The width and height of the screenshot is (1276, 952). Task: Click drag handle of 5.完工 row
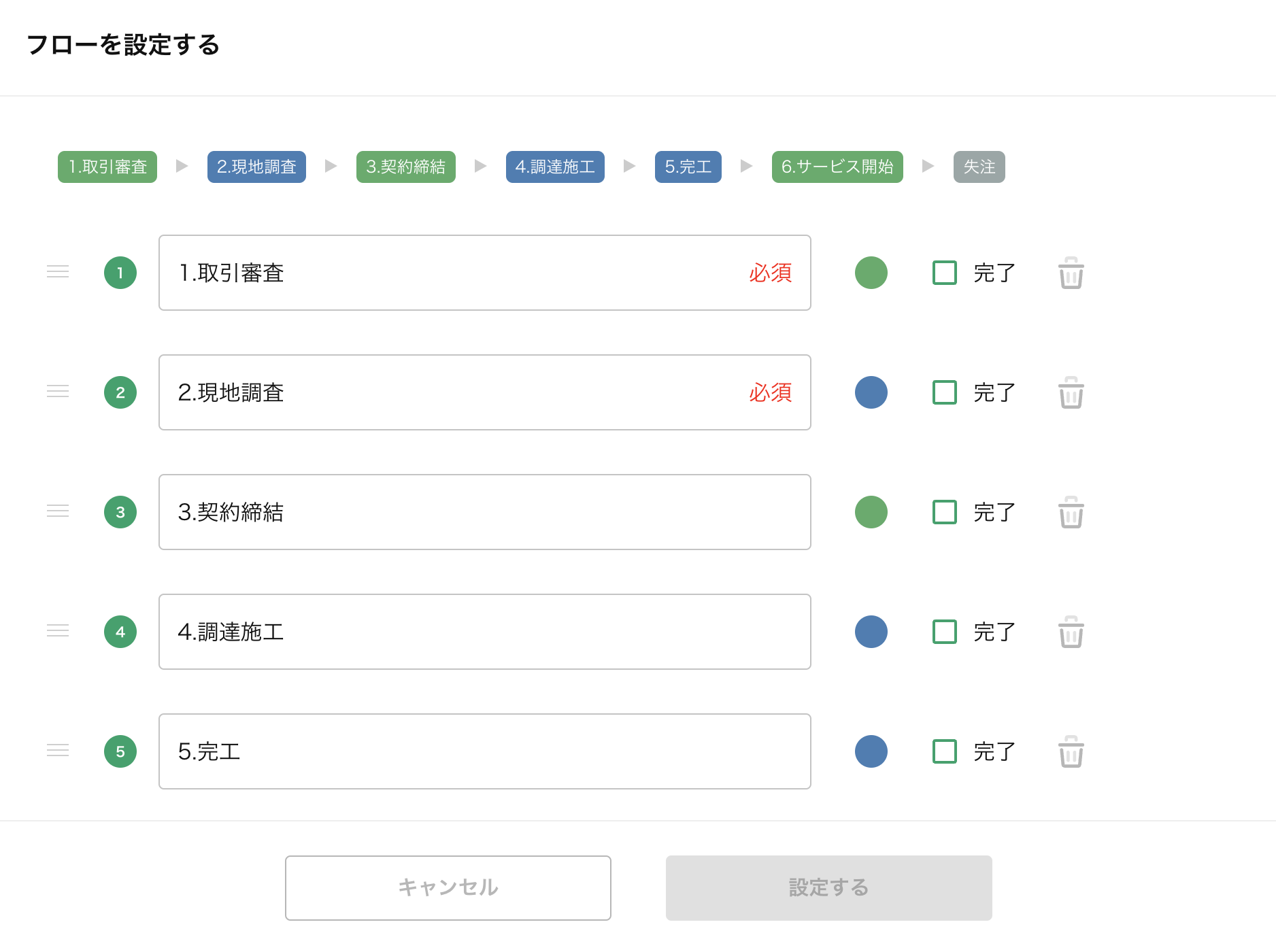pos(58,751)
